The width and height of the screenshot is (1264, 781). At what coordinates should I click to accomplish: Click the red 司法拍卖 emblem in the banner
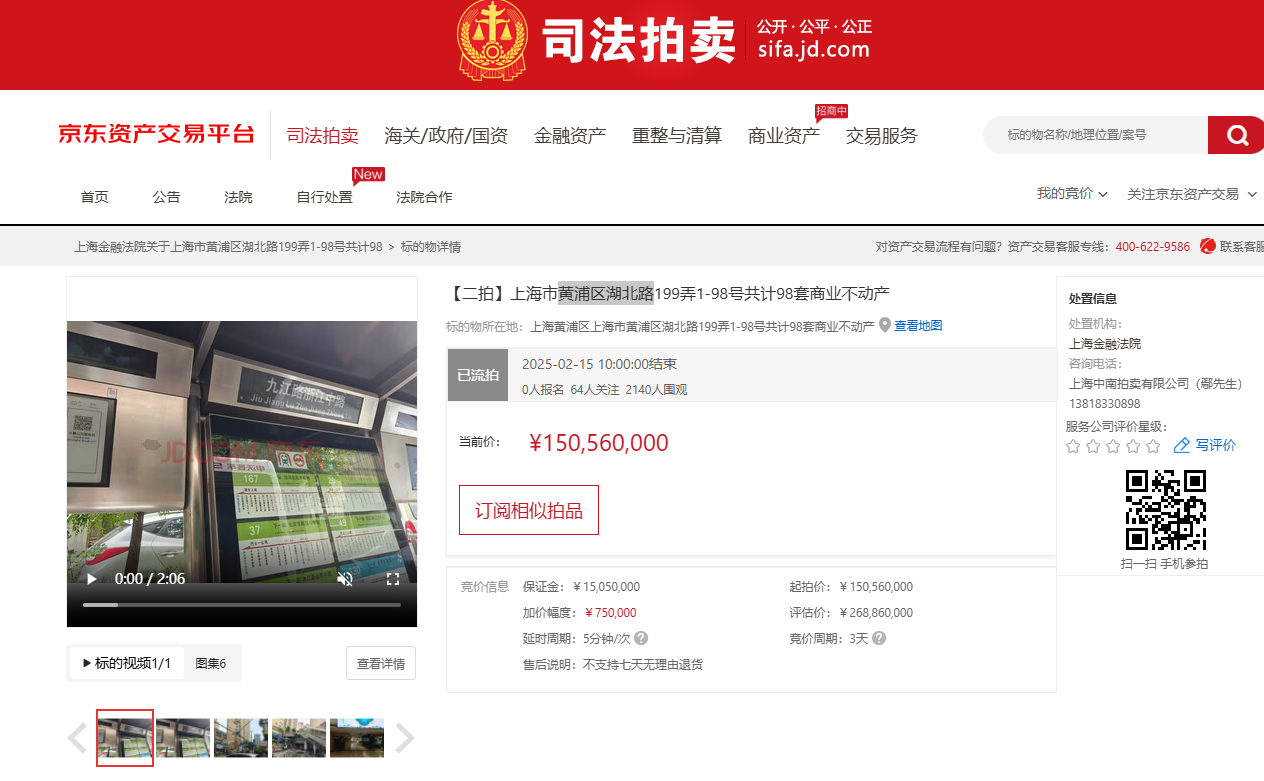[x=492, y=42]
